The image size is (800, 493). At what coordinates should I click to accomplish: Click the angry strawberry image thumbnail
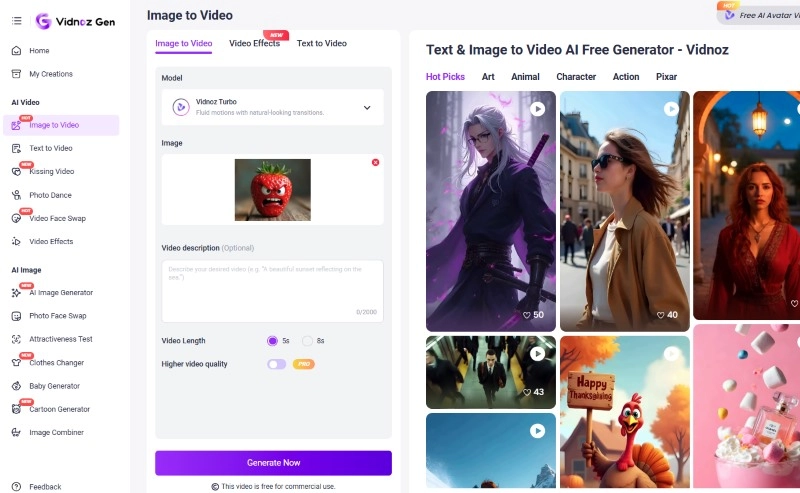[x=272, y=190]
